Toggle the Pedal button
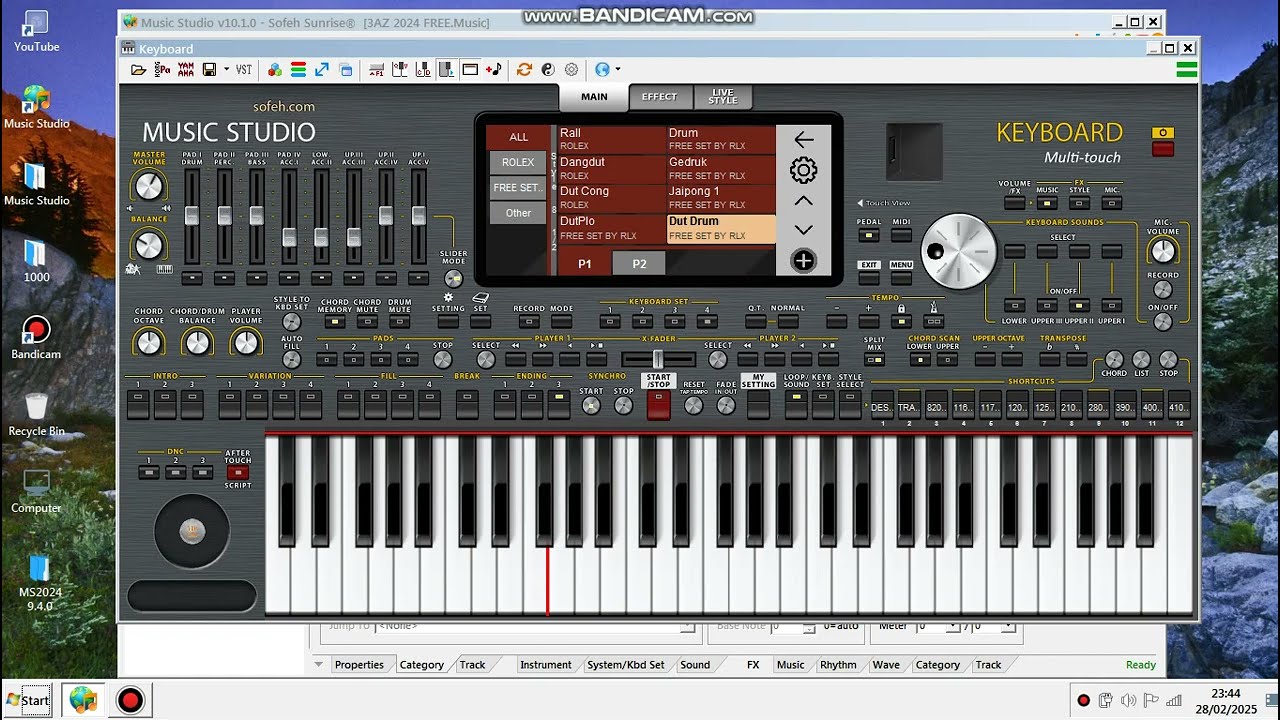Viewport: 1280px width, 720px height. pyautogui.click(x=869, y=236)
